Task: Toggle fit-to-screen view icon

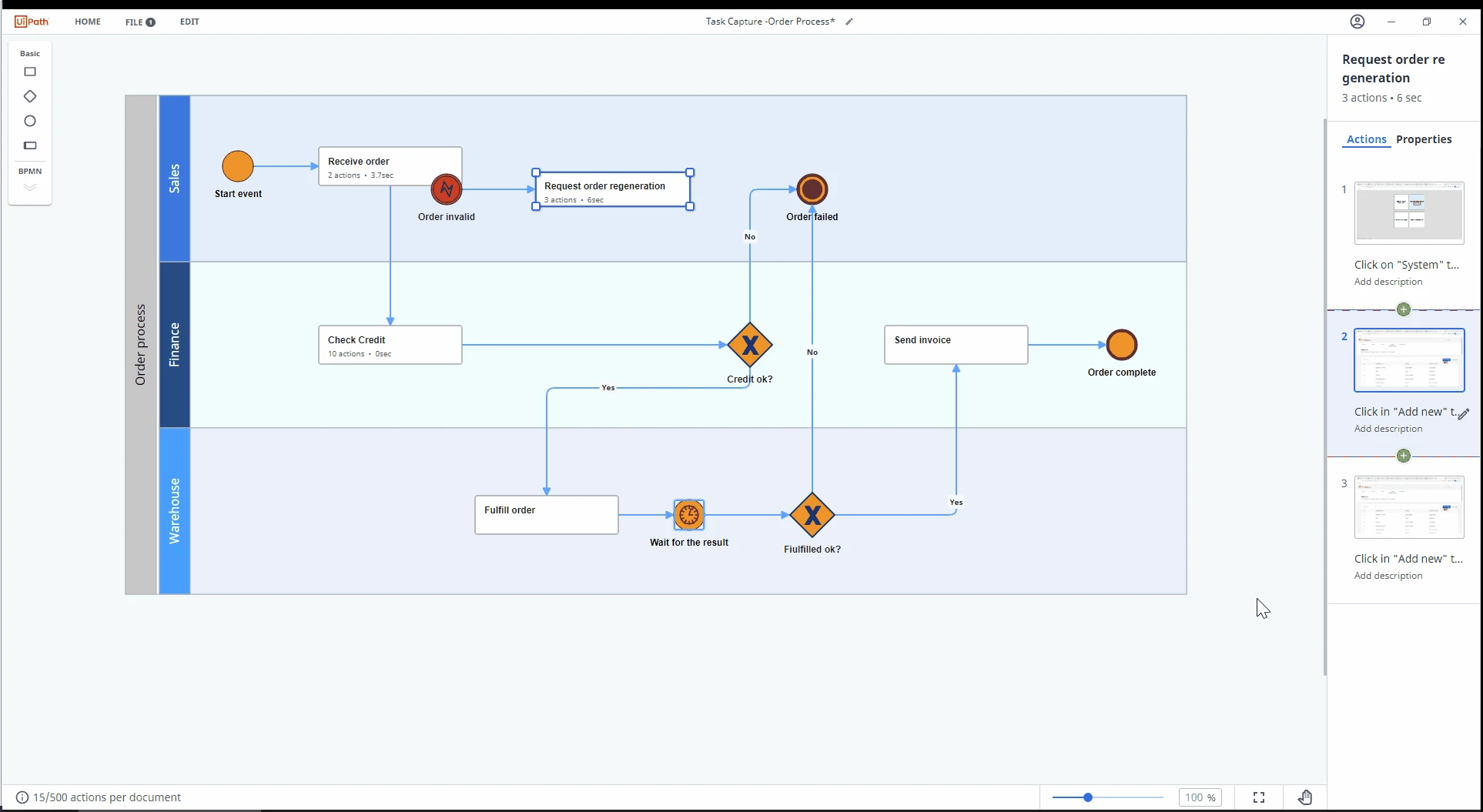Action: [x=1259, y=797]
